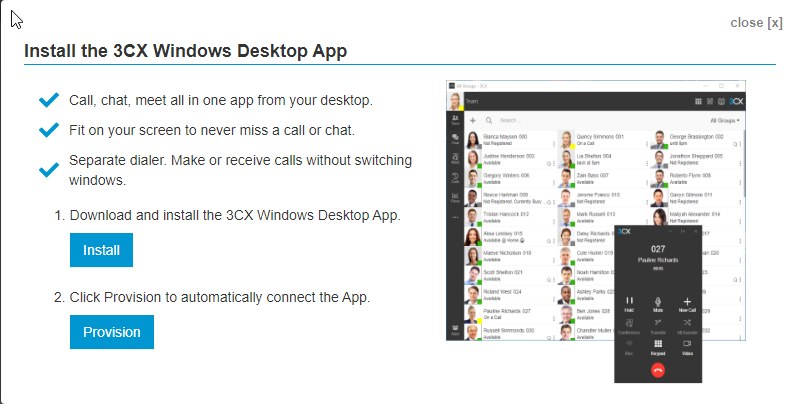The width and height of the screenshot is (787, 404).
Task: Close the dialog via close [x]
Action: (x=756, y=23)
